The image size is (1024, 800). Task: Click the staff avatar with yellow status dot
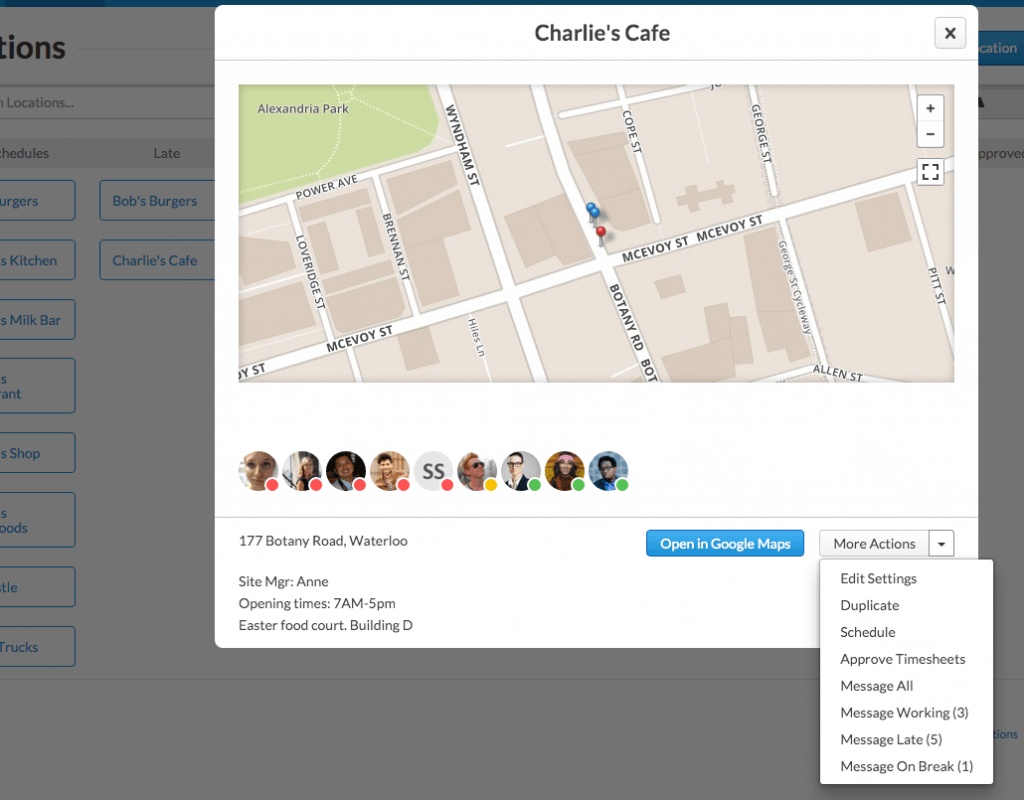(477, 471)
